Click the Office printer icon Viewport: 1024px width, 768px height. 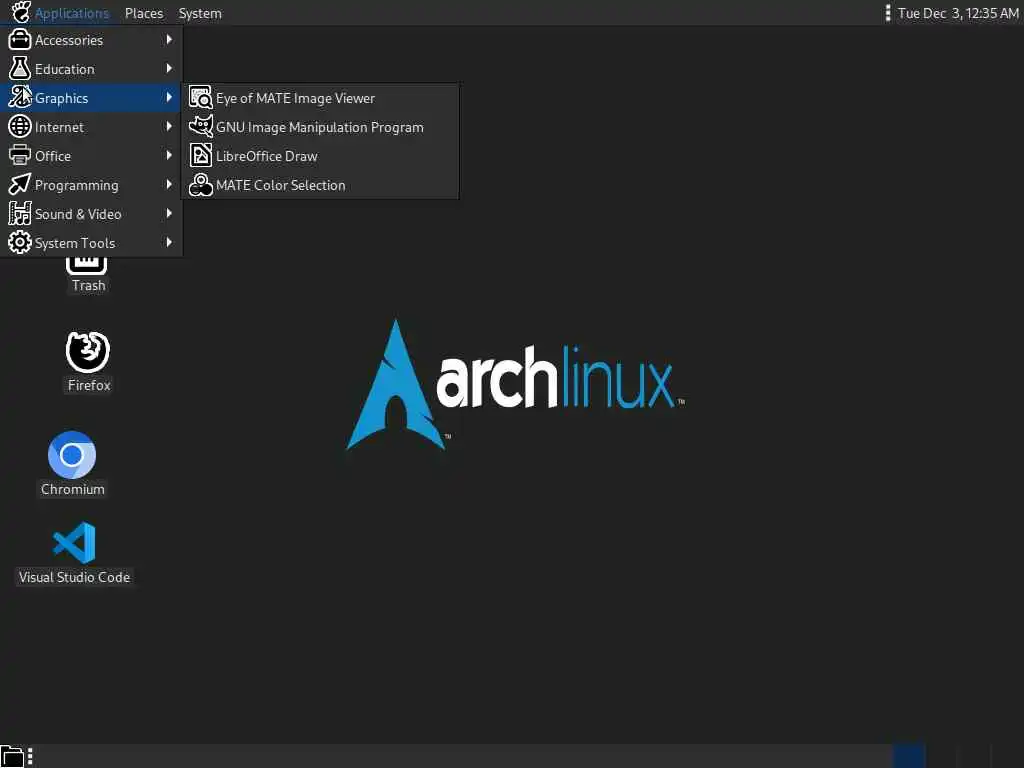coord(20,155)
